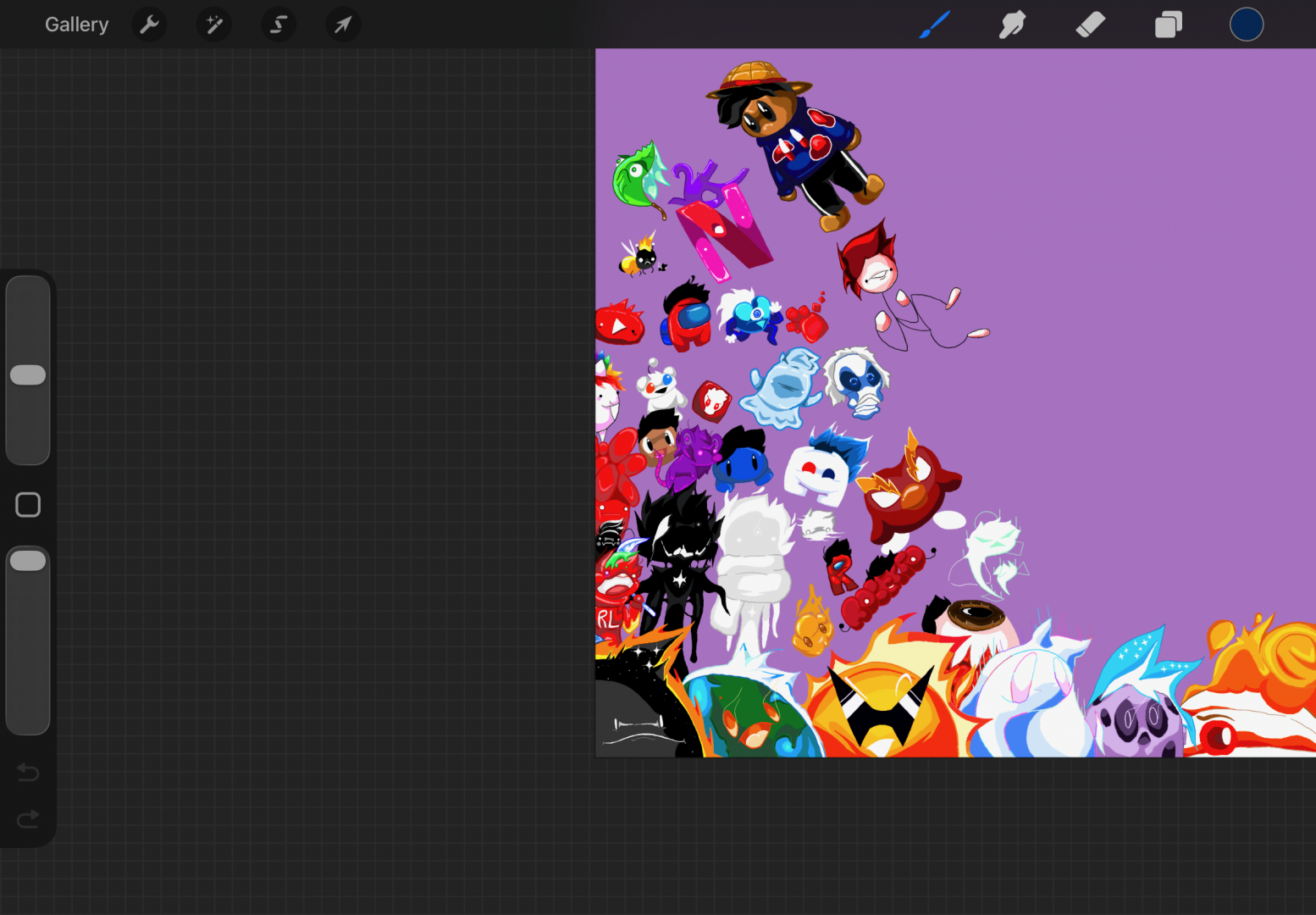Undo the last stroke with undo arrow

(28, 772)
